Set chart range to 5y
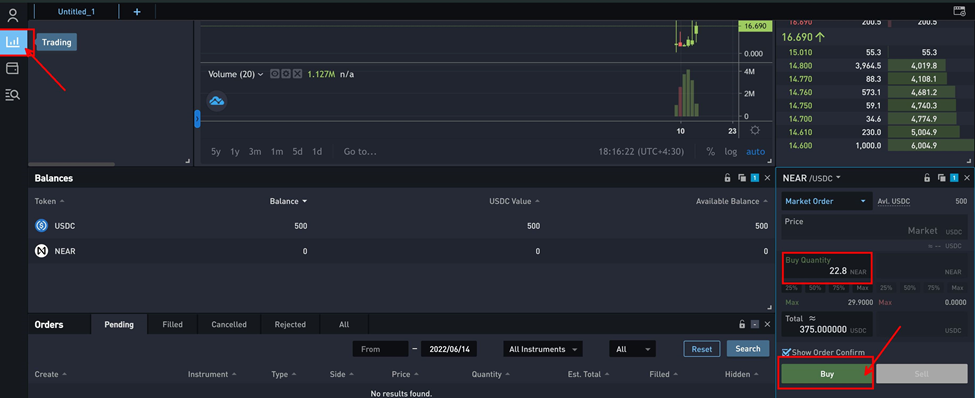 tap(216, 151)
